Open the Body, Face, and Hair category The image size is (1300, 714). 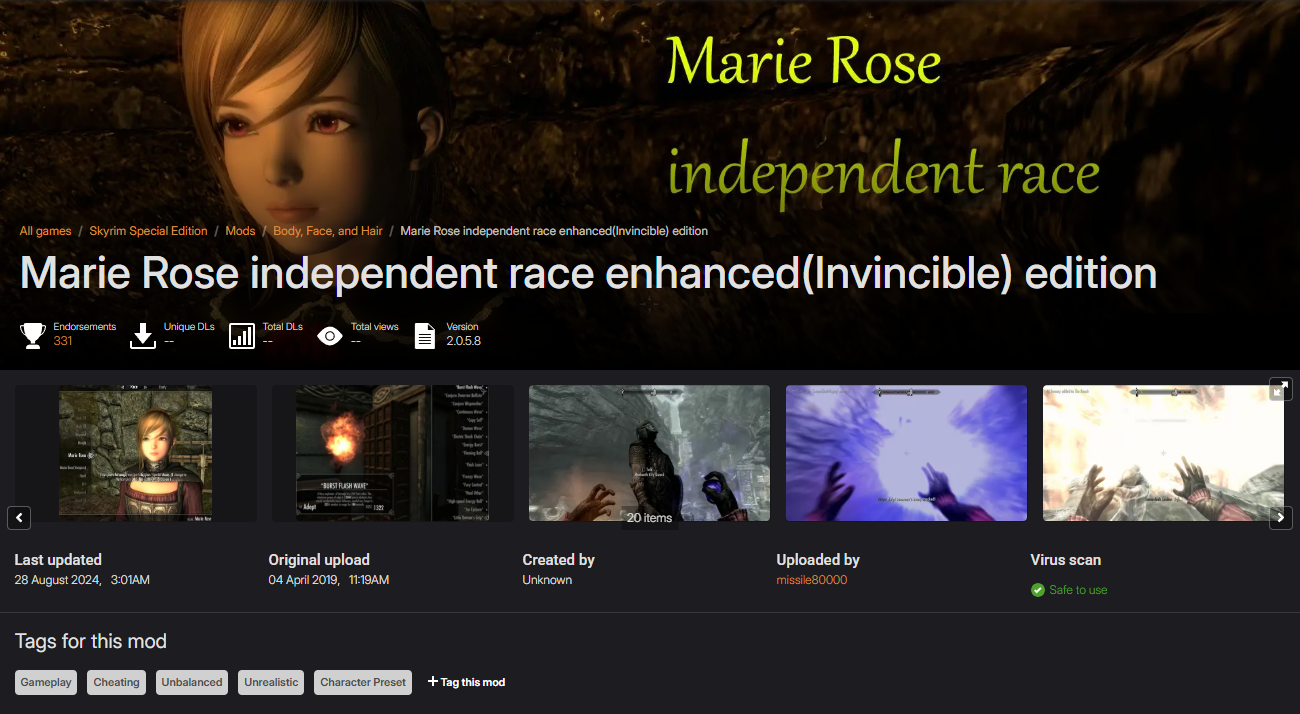[x=328, y=231]
